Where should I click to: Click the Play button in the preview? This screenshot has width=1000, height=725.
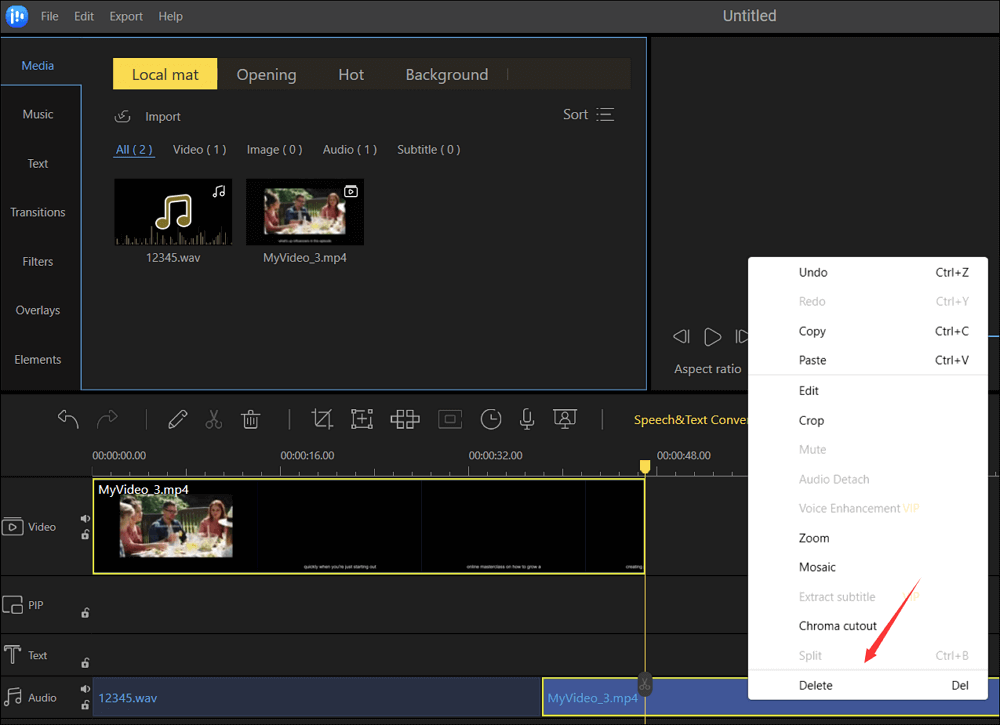pos(712,337)
